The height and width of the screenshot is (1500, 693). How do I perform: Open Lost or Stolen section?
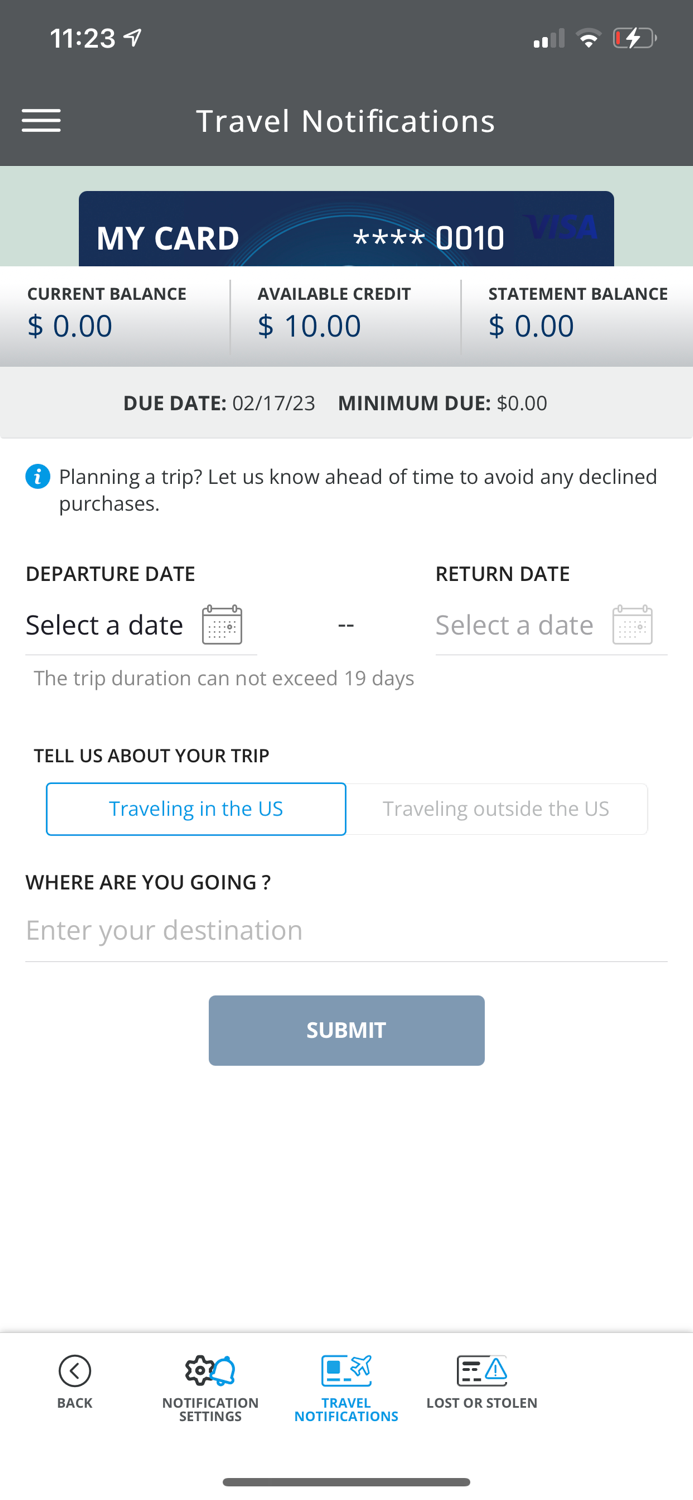pos(482,1381)
